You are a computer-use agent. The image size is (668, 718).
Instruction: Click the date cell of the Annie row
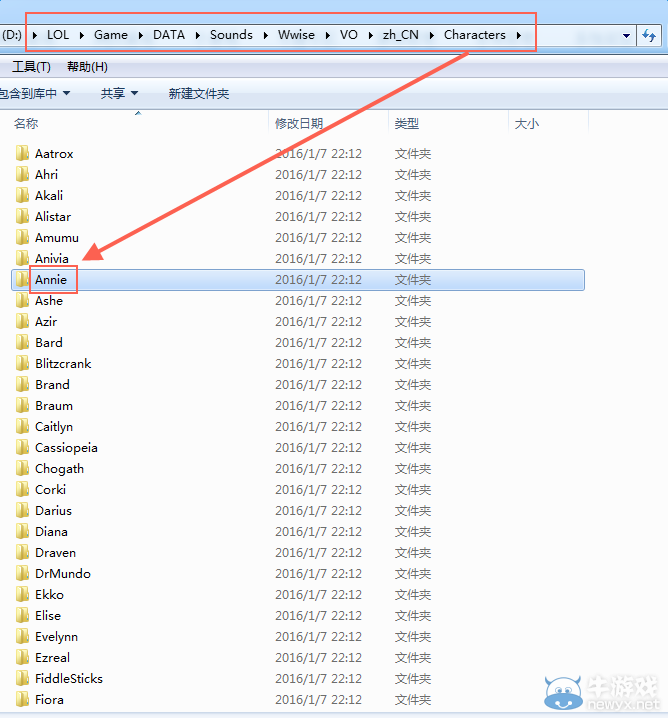(318, 280)
